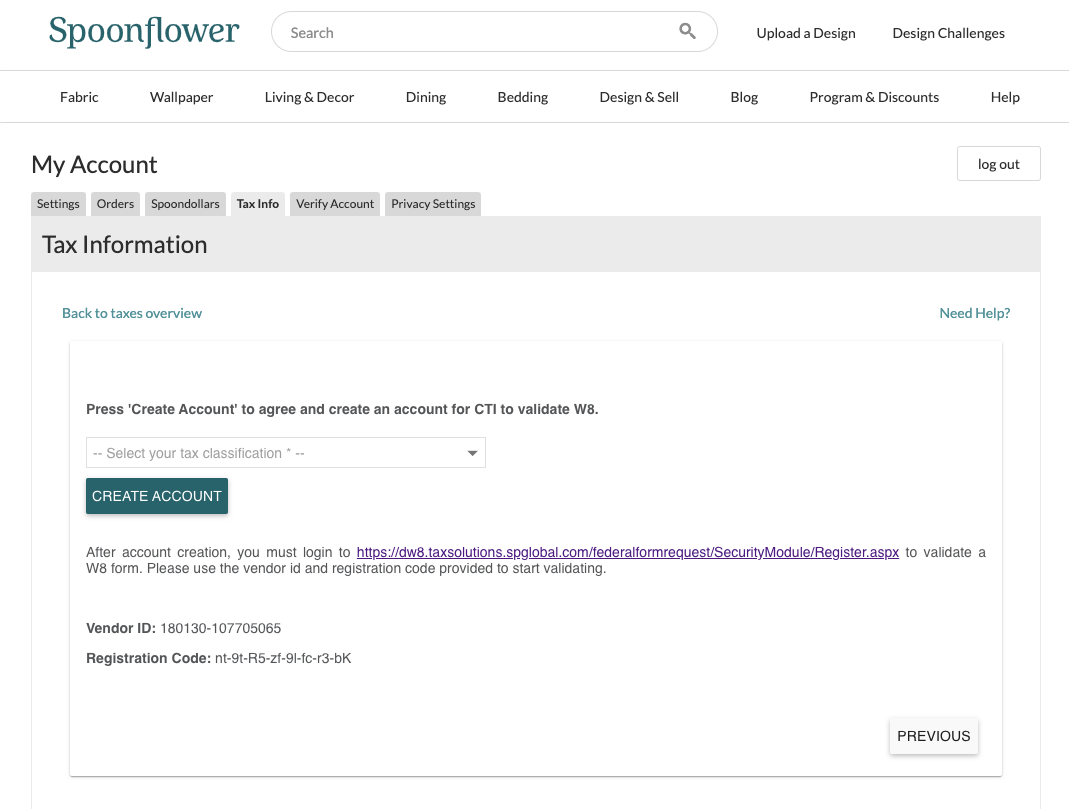Open the tax classification dropdown
This screenshot has width=1069, height=809.
tap(286, 453)
